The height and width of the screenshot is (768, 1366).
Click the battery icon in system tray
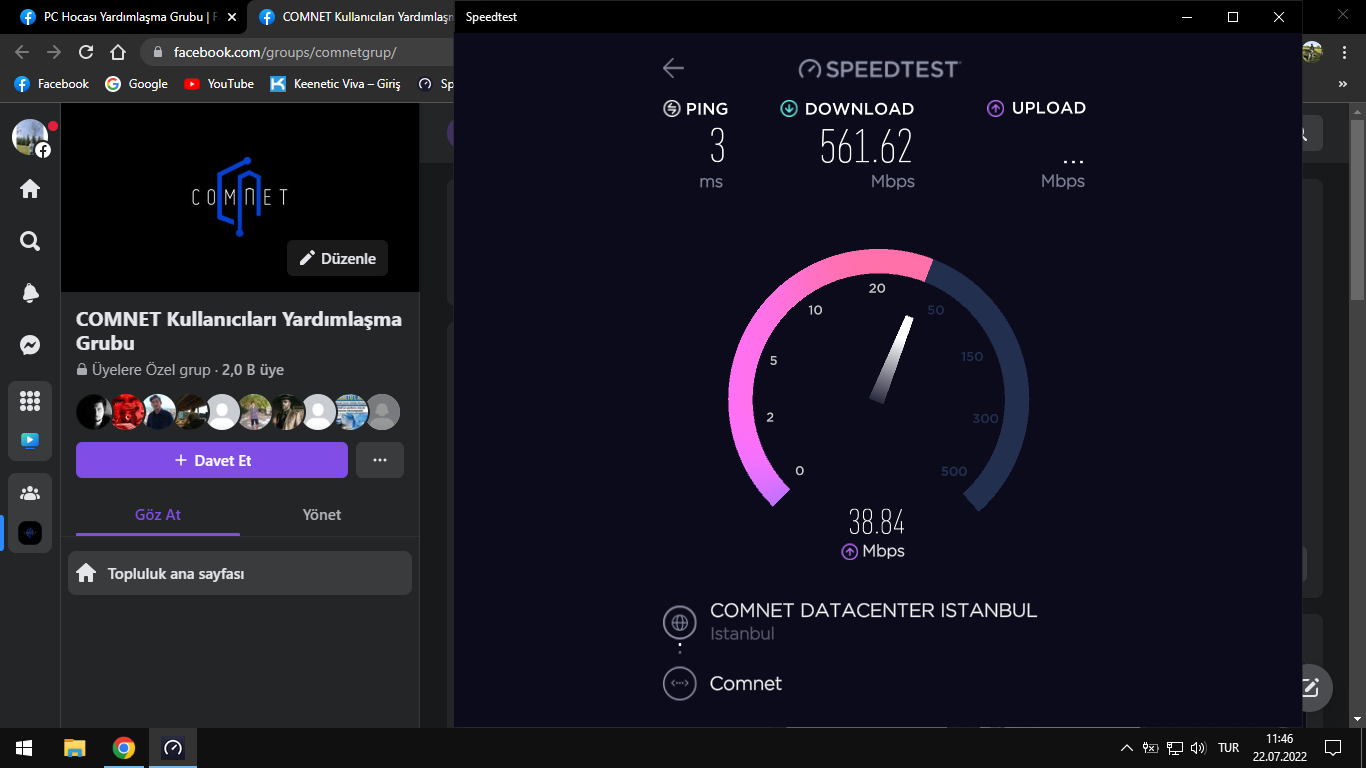pos(1151,748)
